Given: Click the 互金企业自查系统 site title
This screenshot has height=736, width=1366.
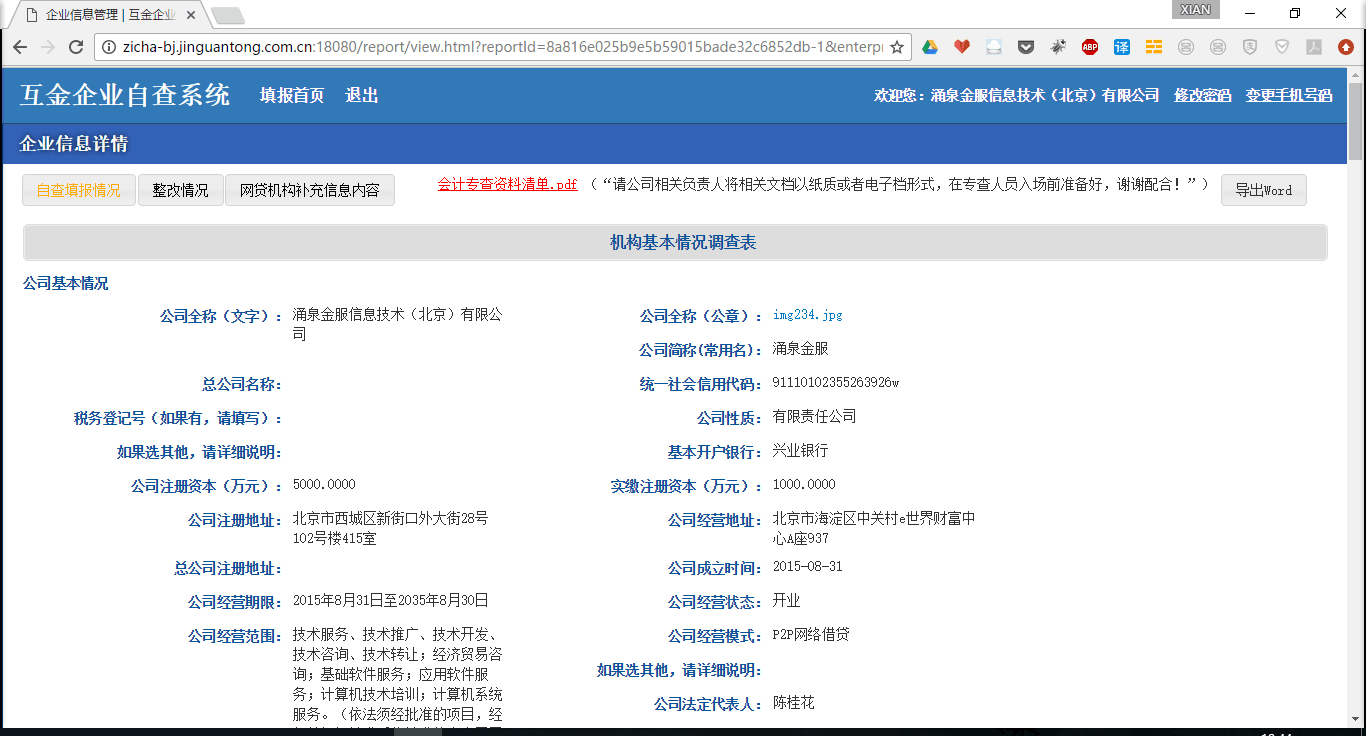Looking at the screenshot, I should (x=125, y=95).
